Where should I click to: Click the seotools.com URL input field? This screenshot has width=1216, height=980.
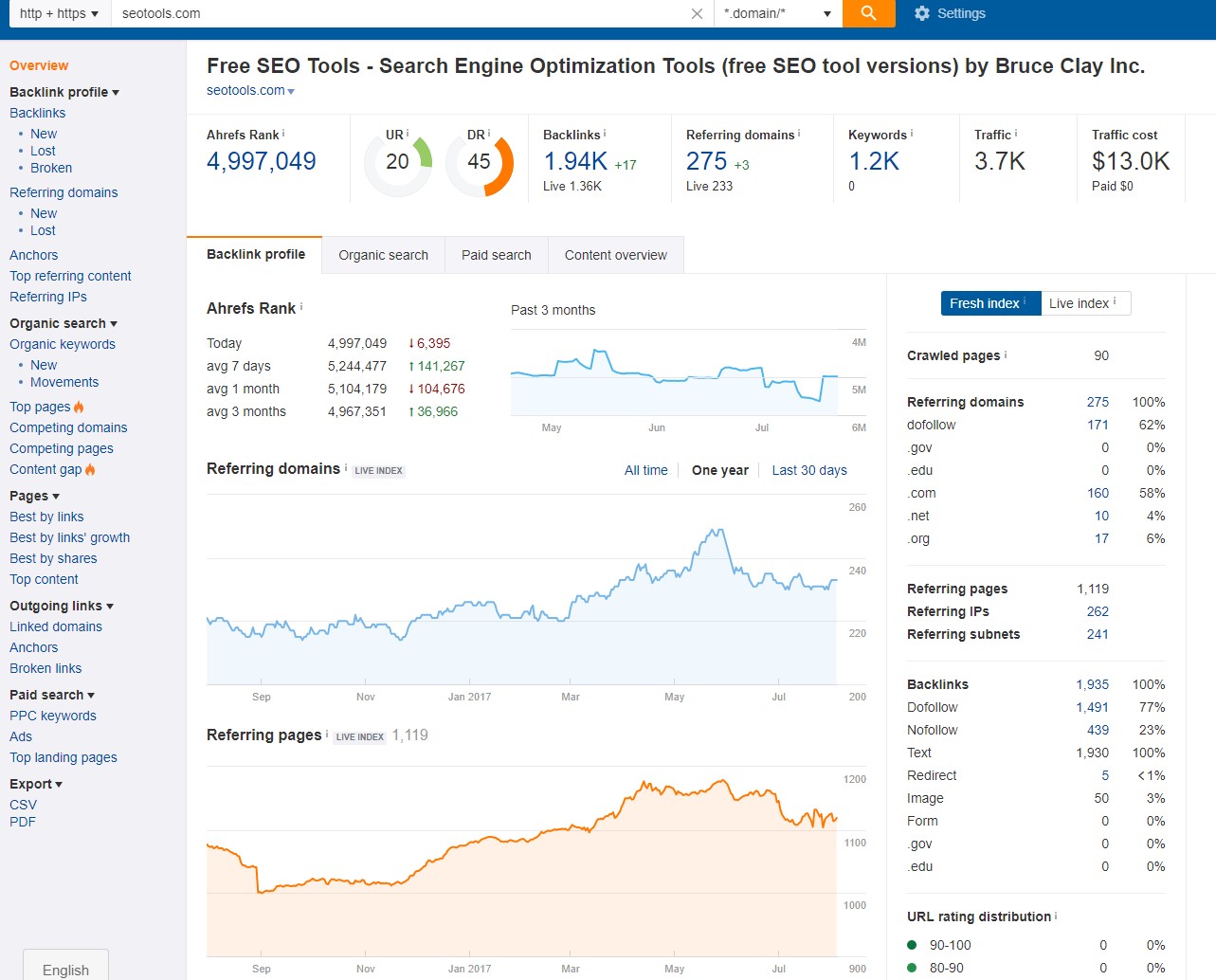pyautogui.click(x=398, y=13)
